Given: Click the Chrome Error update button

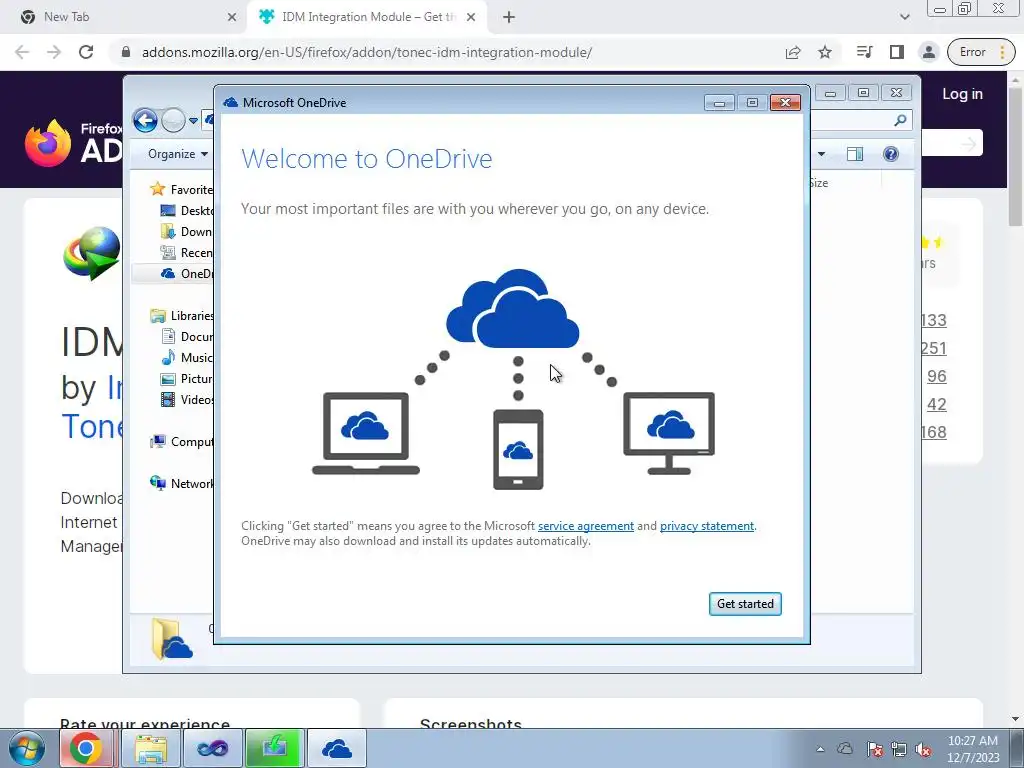Looking at the screenshot, I should [x=981, y=52].
